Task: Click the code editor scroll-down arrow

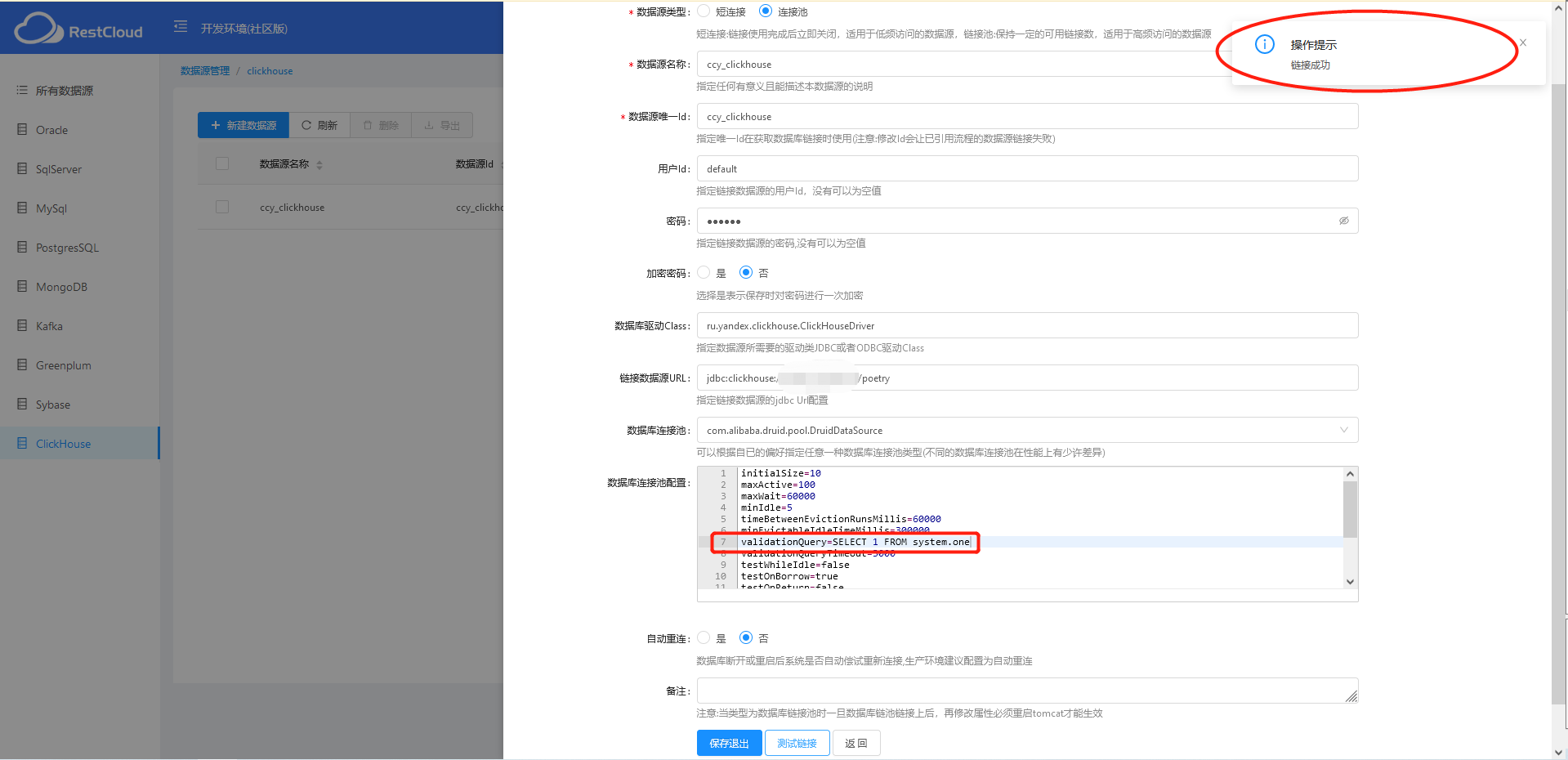Action: (x=1350, y=582)
